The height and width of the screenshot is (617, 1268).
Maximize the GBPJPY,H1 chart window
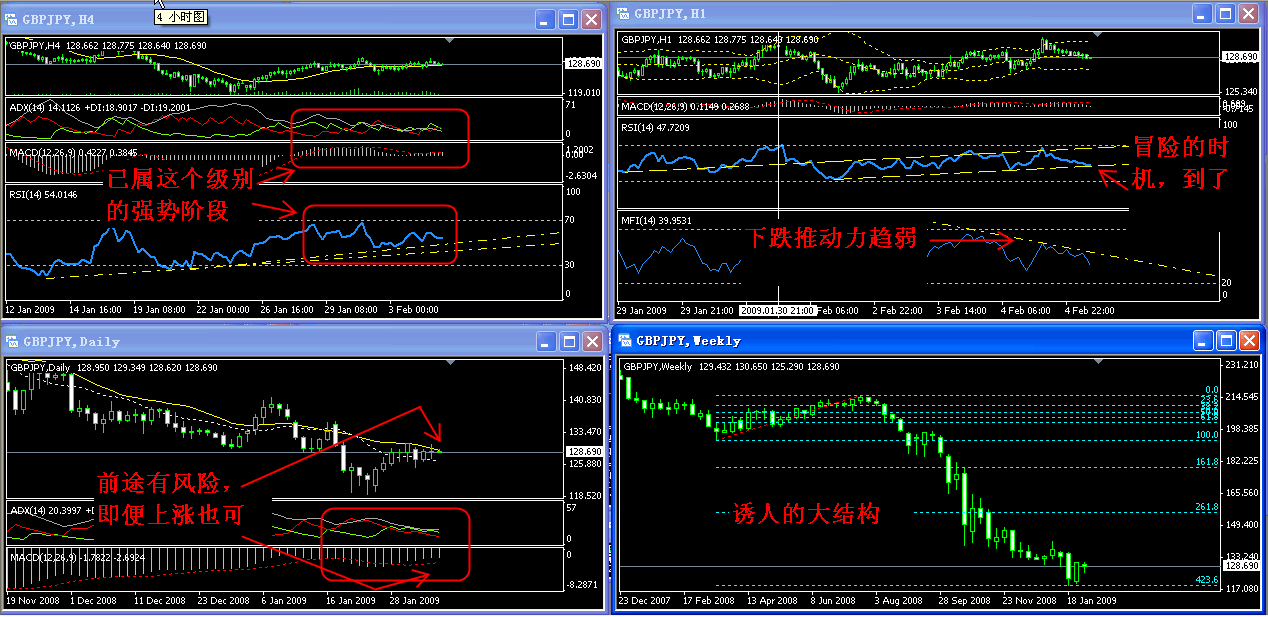[1226, 13]
